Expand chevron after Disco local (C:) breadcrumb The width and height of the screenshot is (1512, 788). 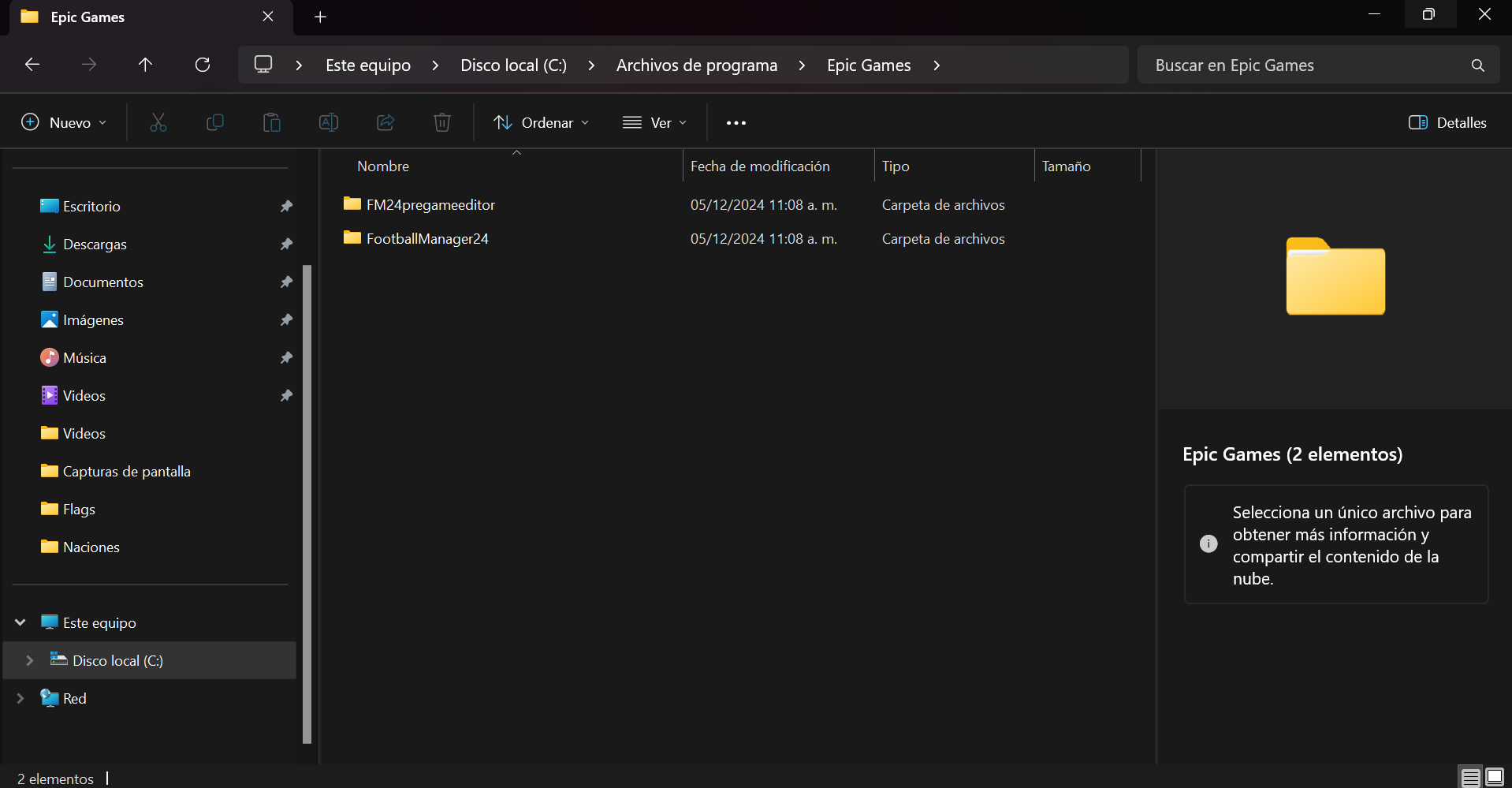point(591,65)
